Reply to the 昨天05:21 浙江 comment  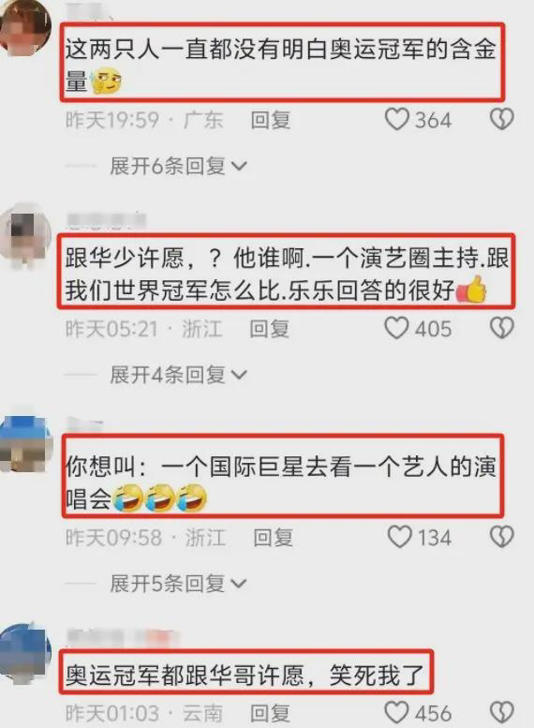coord(270,329)
